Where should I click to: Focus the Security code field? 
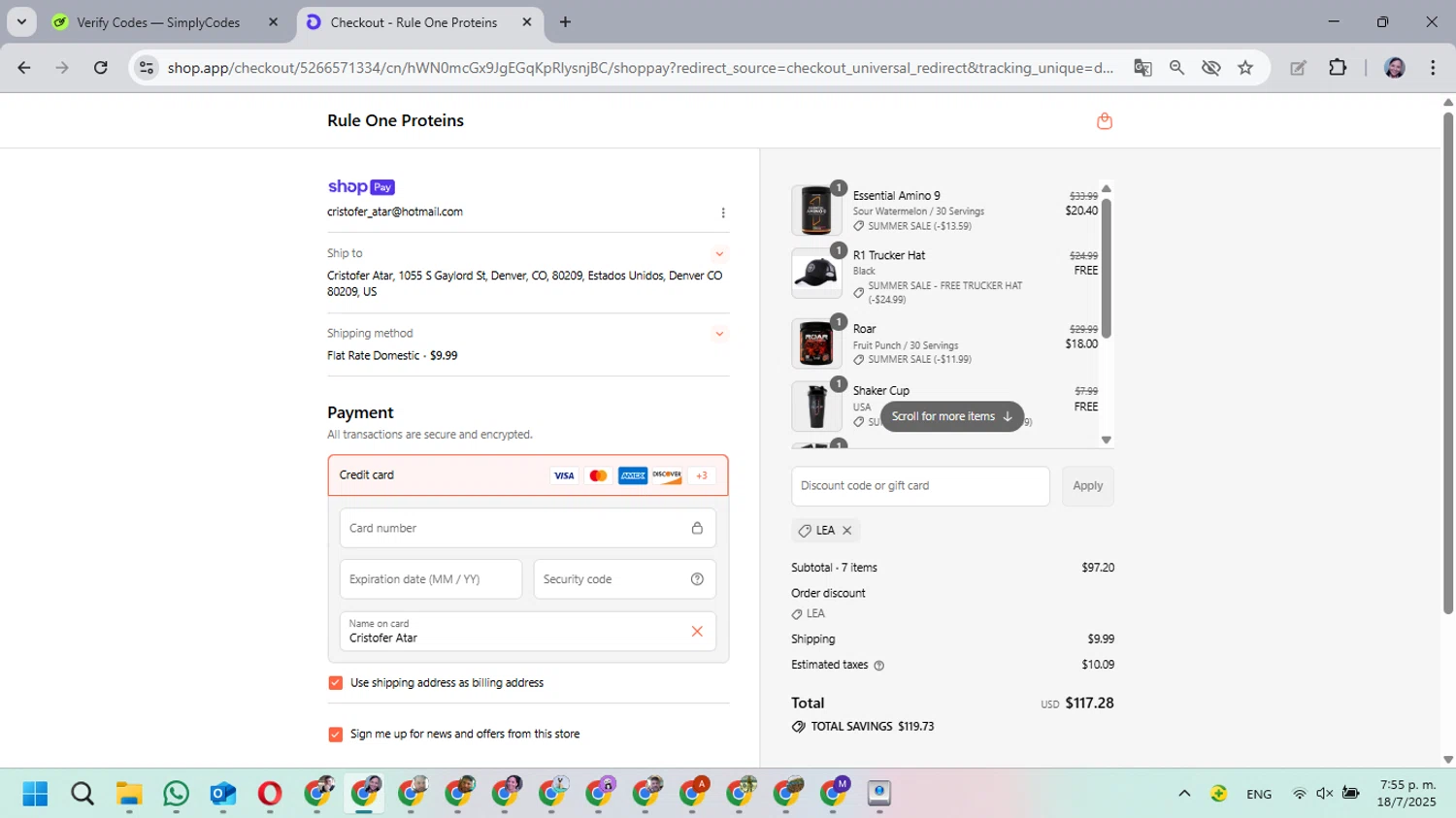tap(625, 579)
